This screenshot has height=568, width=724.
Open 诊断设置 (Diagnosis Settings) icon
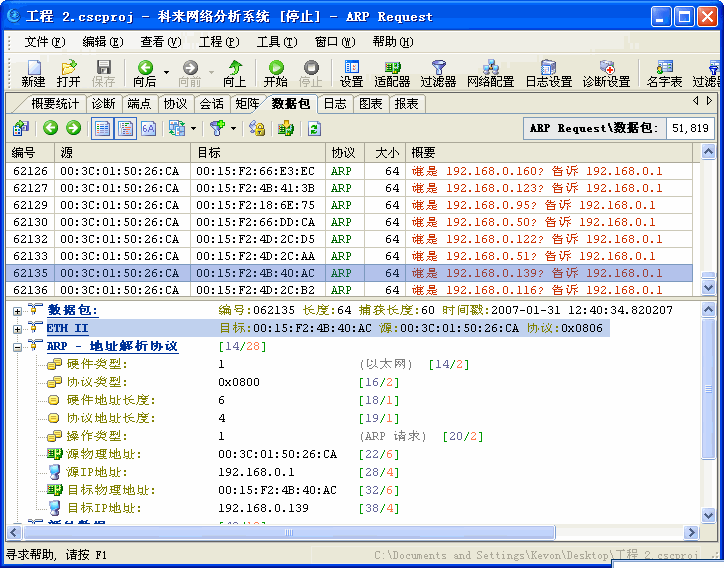[606, 74]
